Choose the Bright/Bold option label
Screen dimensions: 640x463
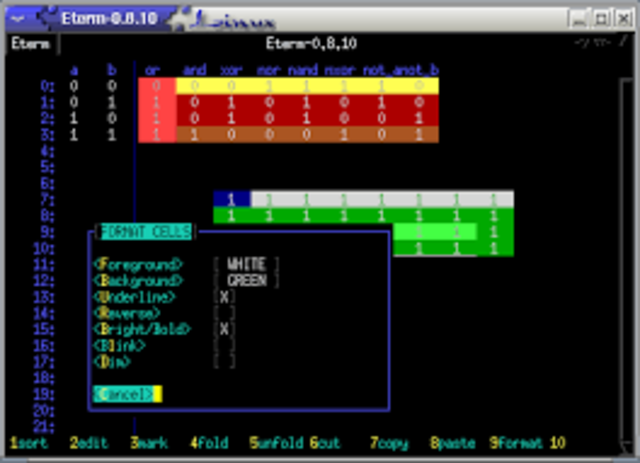(x=142, y=329)
